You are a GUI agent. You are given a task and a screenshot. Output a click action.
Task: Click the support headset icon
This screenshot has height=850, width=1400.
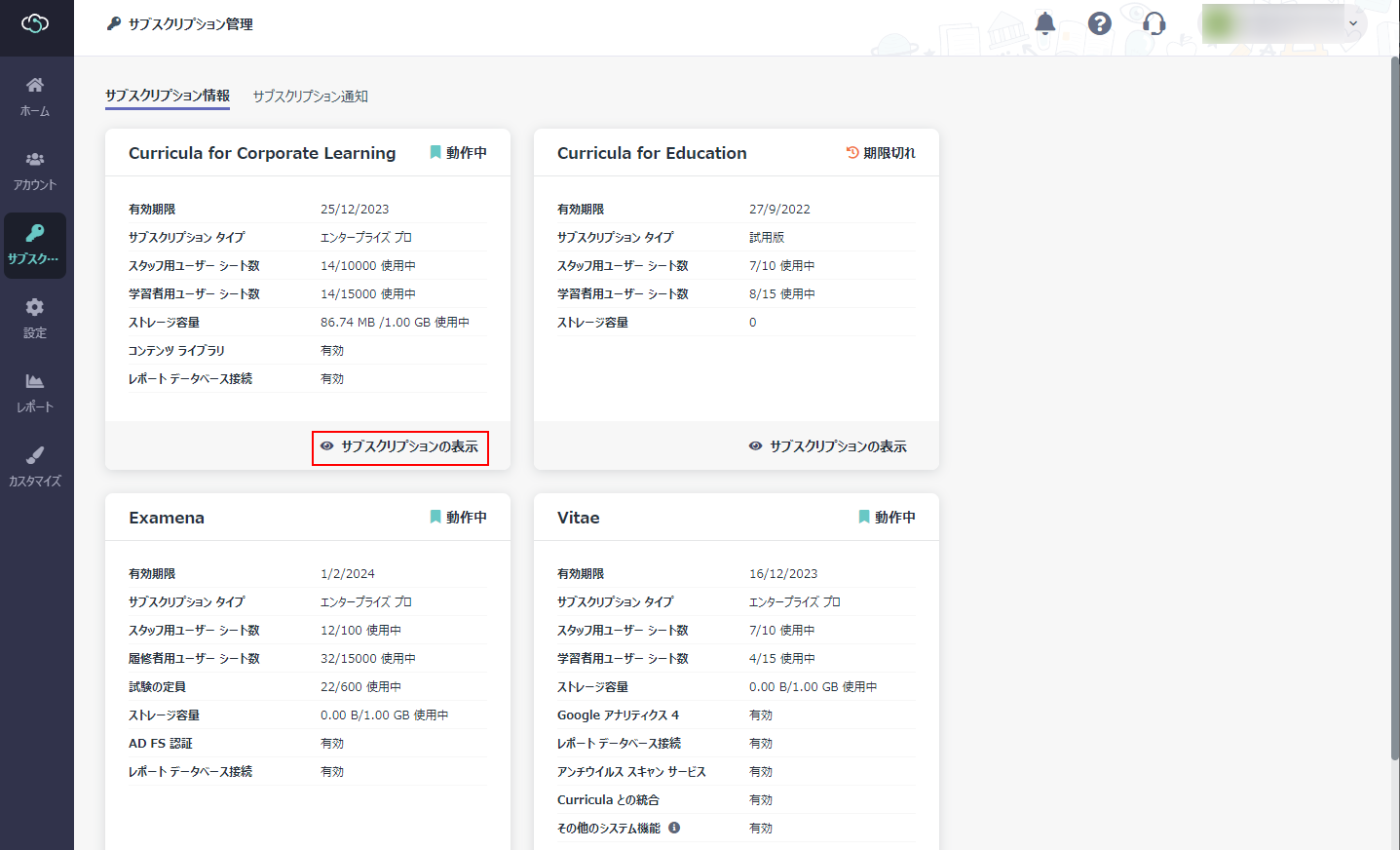(x=1154, y=23)
